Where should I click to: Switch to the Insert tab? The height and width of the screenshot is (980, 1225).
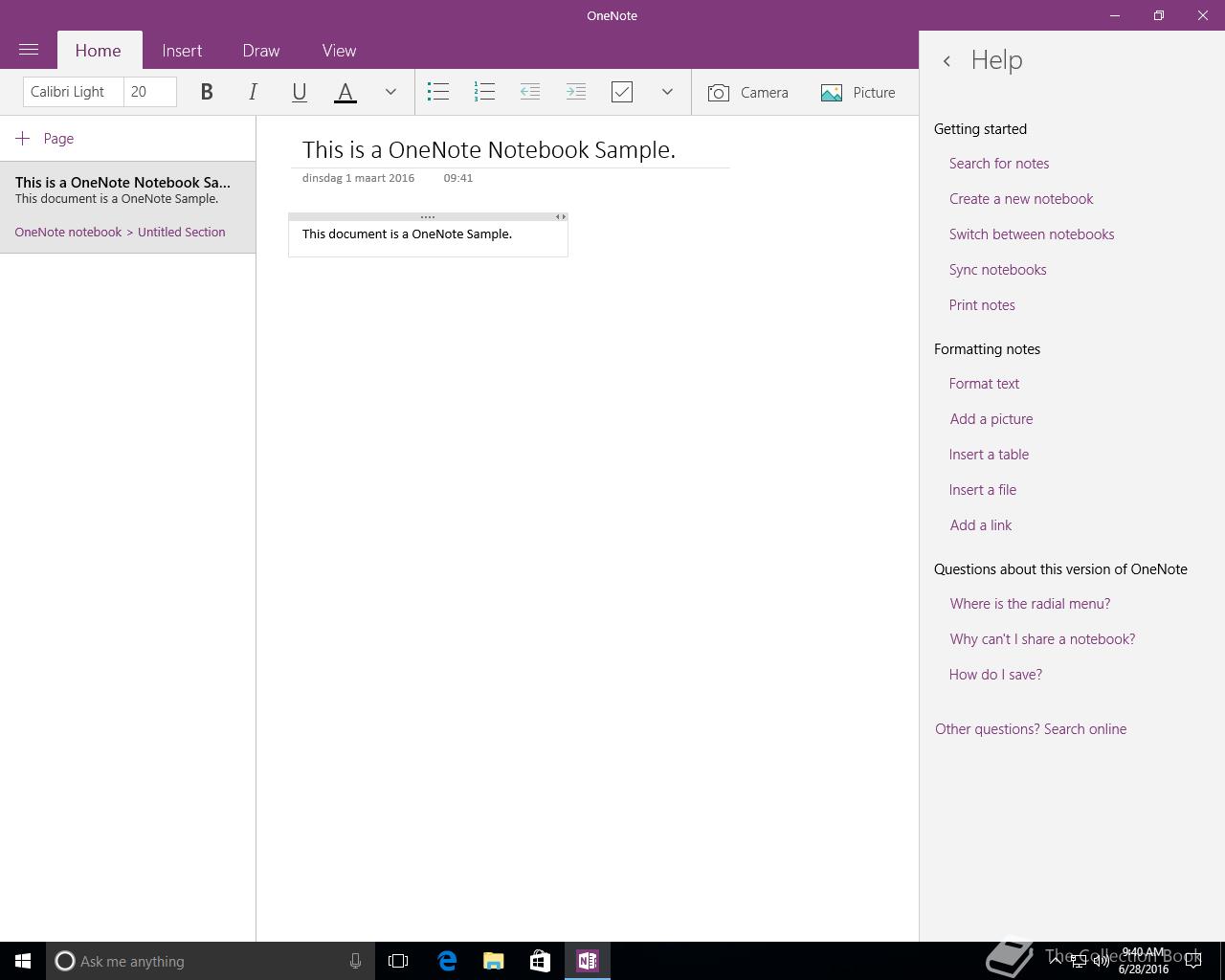[182, 51]
